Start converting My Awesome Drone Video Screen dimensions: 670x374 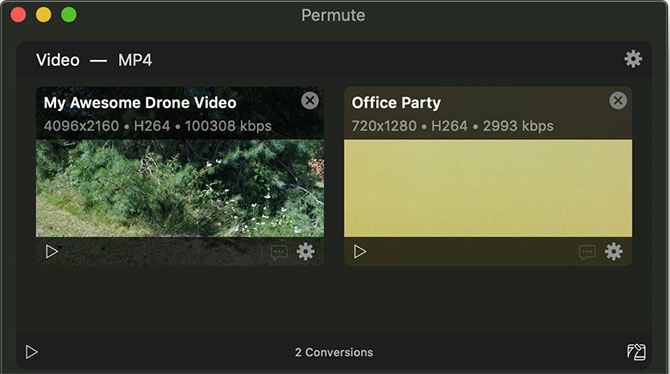pyautogui.click(x=52, y=251)
